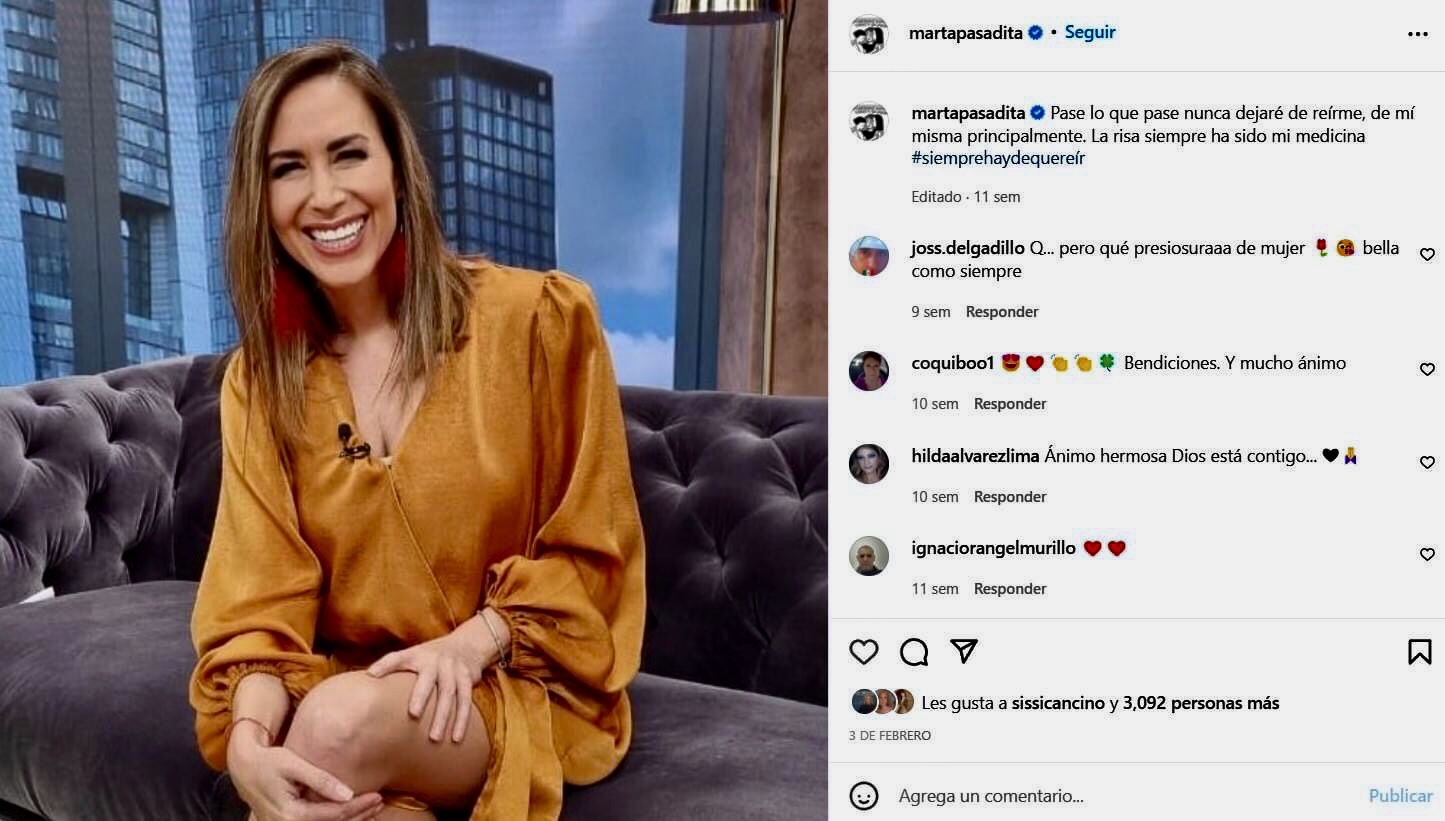
Task: Like joss.delgadillo's comment
Action: [x=1428, y=255]
